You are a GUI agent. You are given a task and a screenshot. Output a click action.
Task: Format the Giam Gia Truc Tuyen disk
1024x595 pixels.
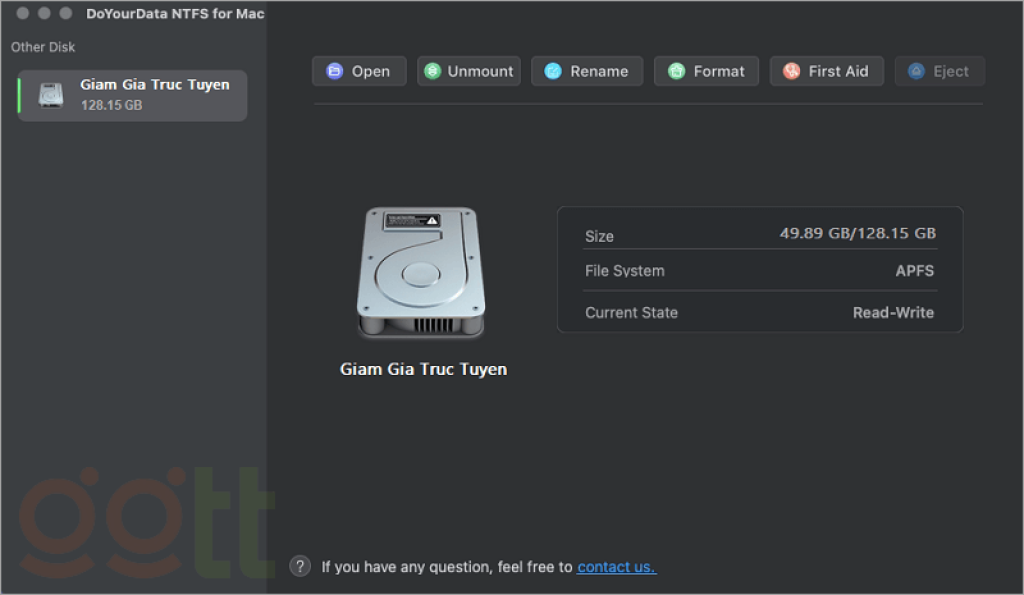pyautogui.click(x=706, y=71)
